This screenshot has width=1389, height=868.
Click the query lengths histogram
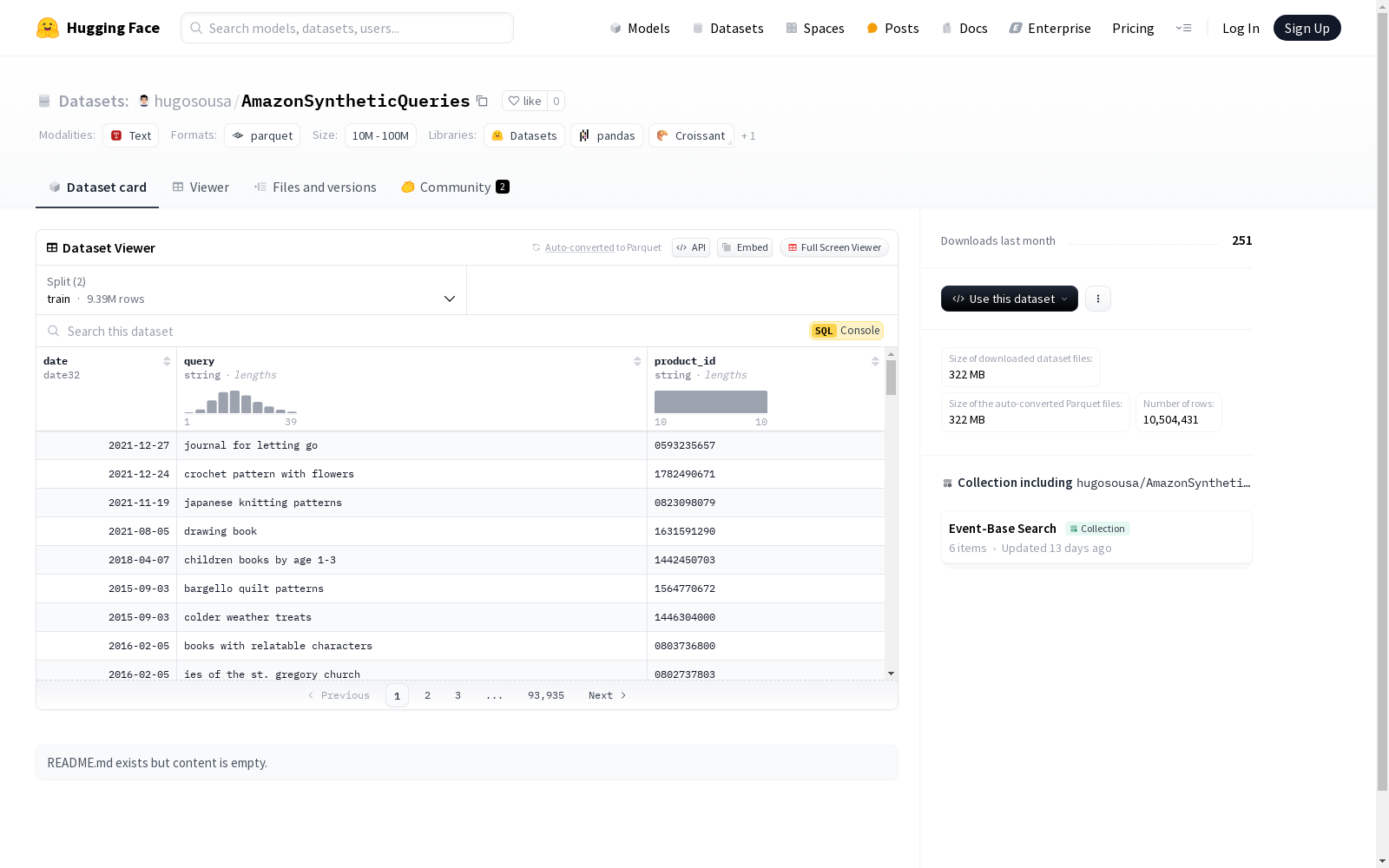[240, 402]
